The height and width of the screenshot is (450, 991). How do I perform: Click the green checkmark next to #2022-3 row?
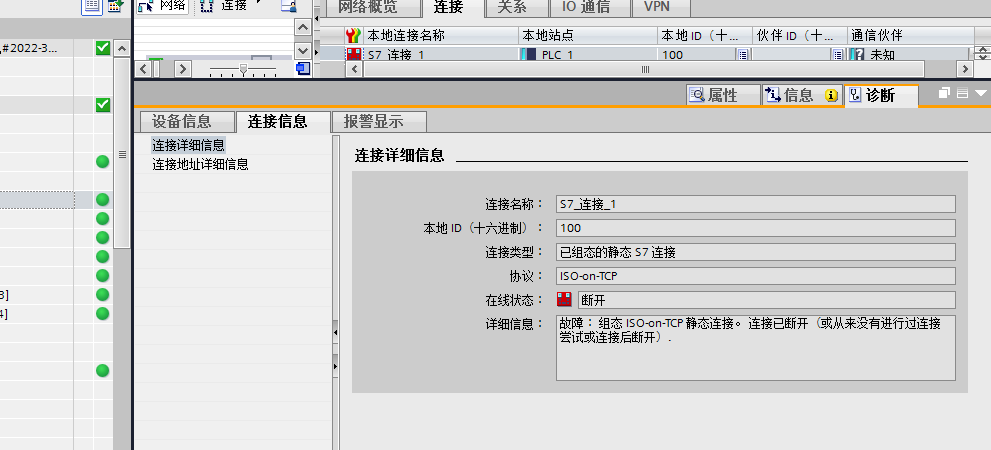click(x=102, y=48)
